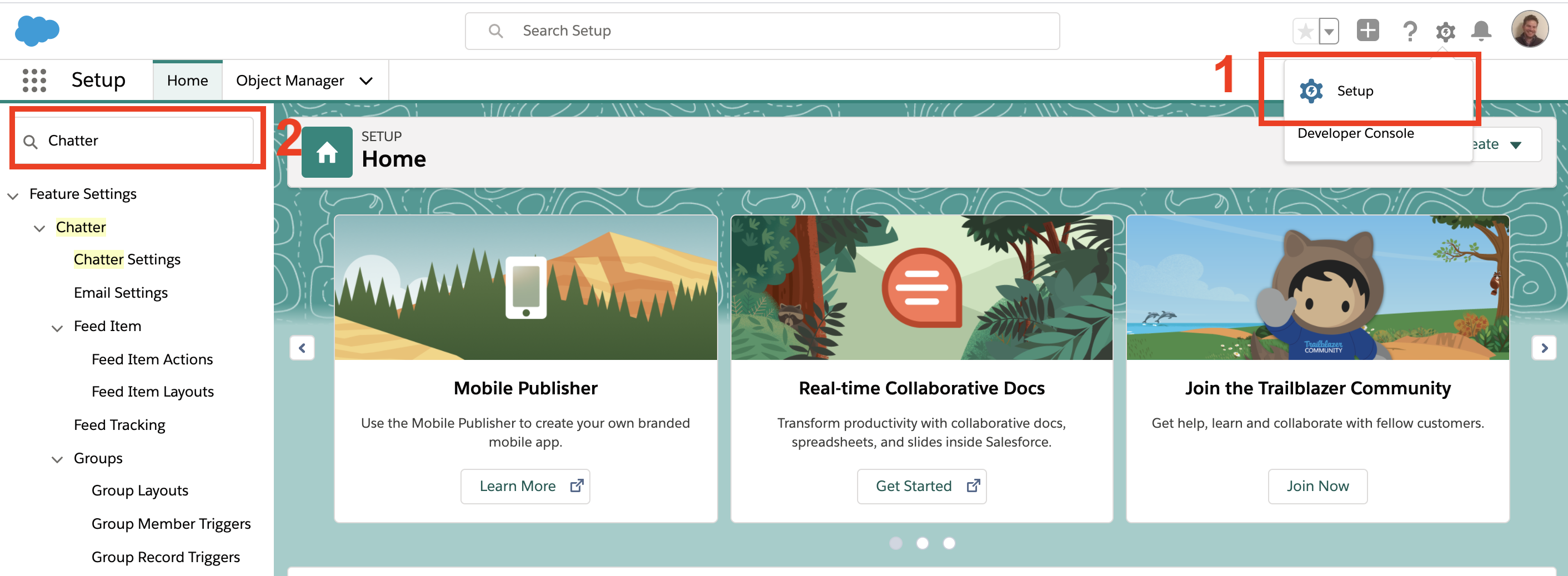This screenshot has height=576, width=1568.
Task: Open the notifications bell
Action: (1481, 31)
